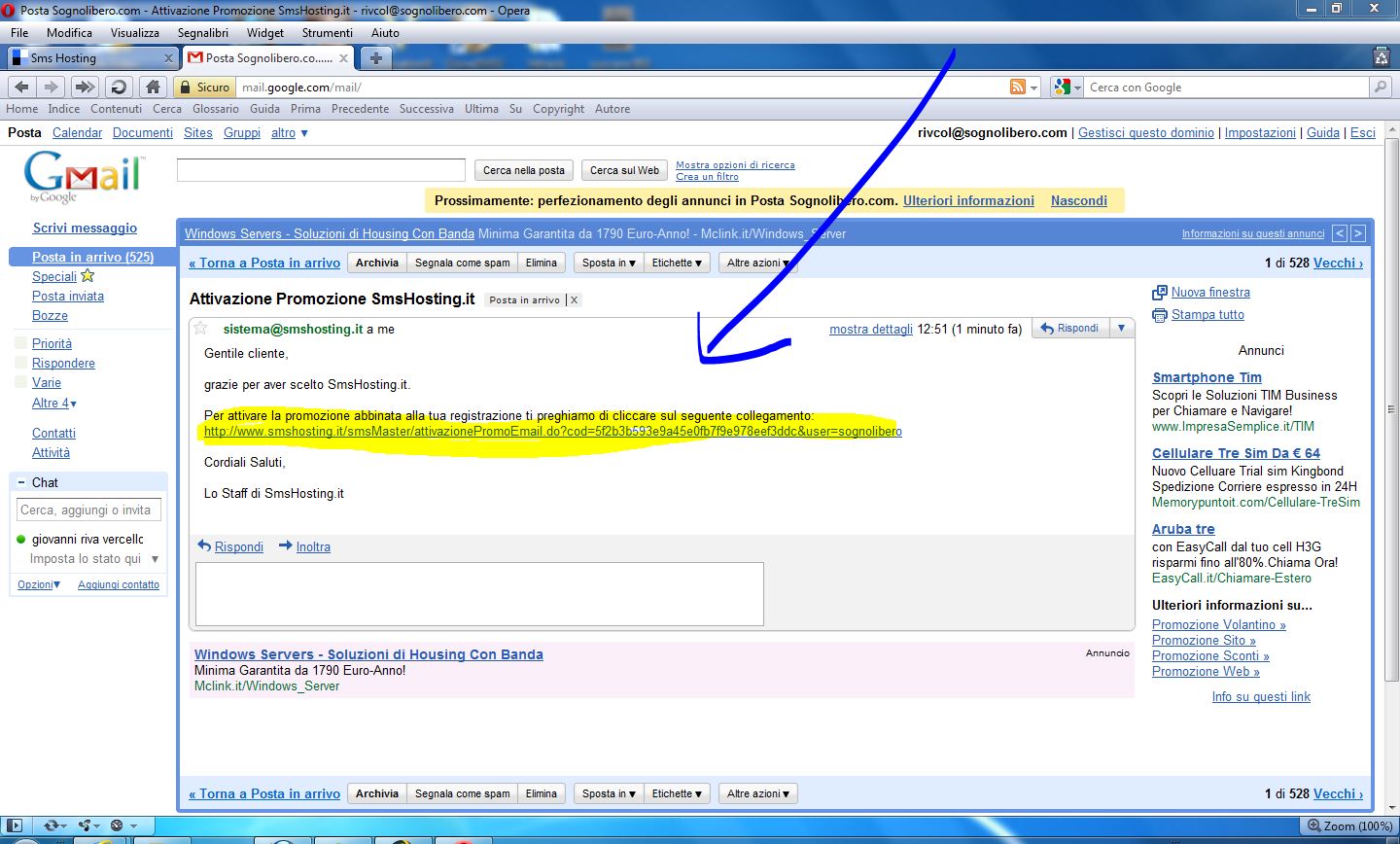Click the top Elimina button

(541, 263)
